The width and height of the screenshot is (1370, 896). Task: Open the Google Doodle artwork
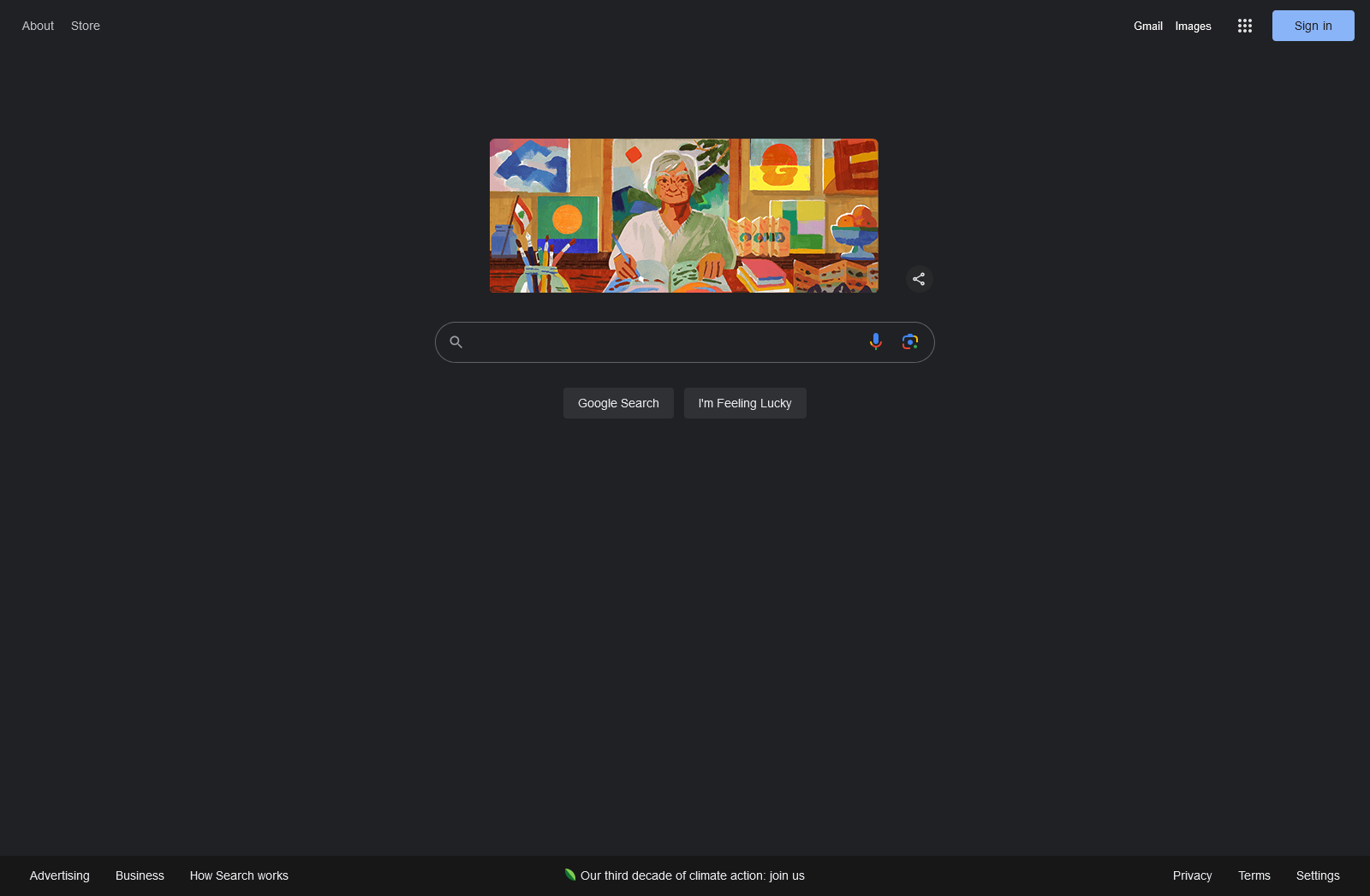684,216
